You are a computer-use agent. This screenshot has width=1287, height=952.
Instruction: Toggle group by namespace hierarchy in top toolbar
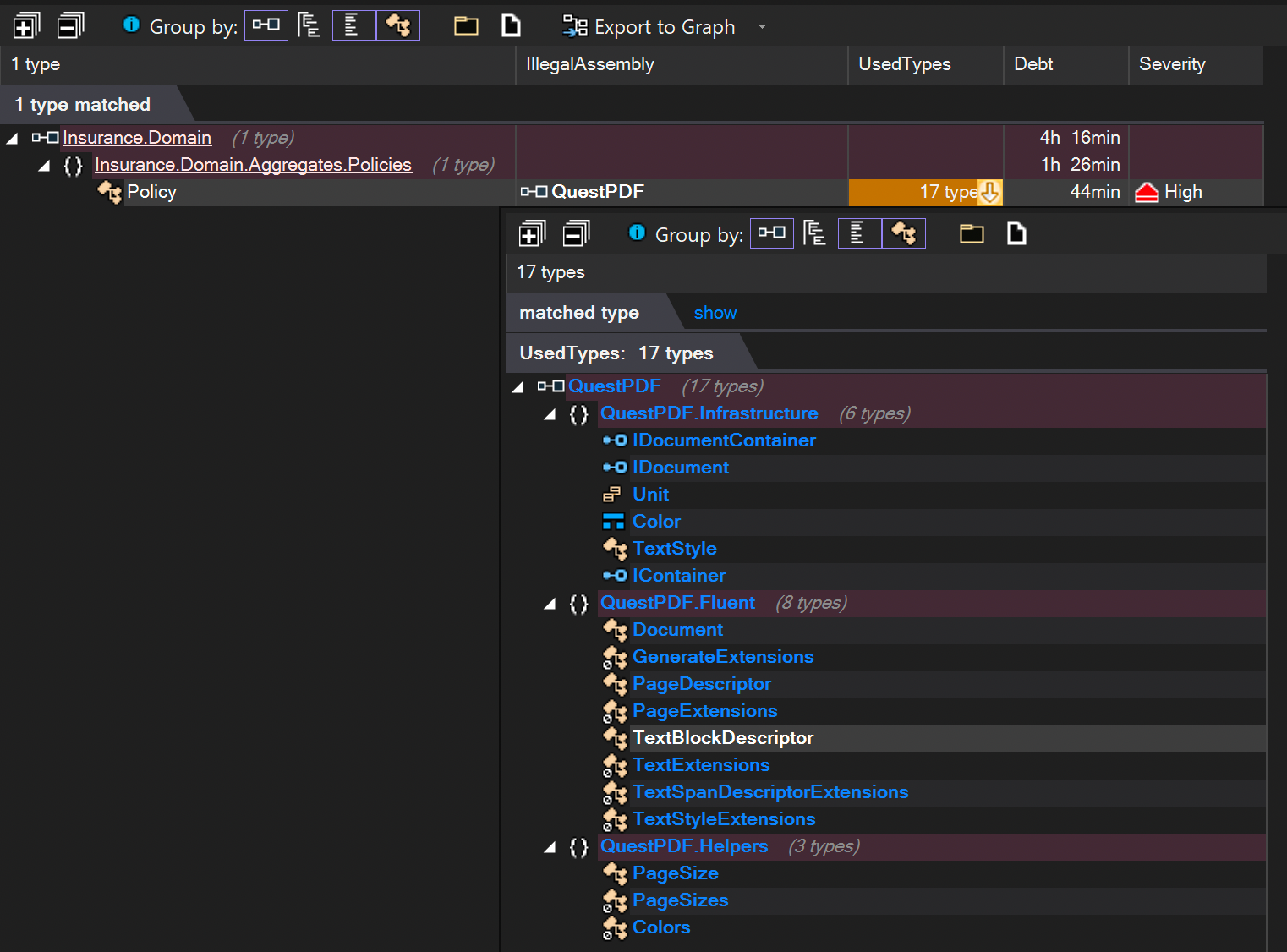tap(309, 26)
